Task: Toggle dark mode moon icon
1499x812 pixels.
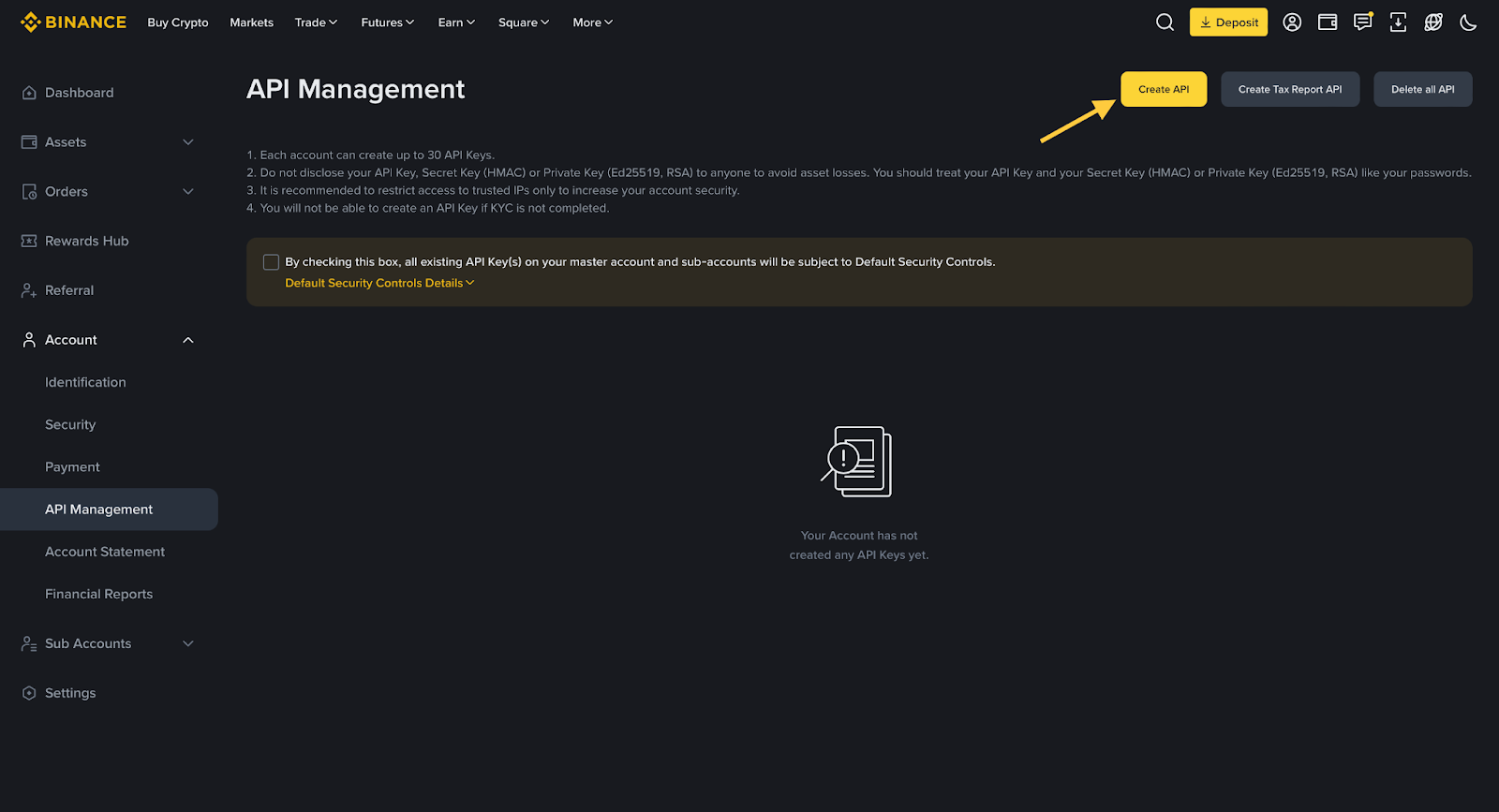Action: pyautogui.click(x=1468, y=22)
